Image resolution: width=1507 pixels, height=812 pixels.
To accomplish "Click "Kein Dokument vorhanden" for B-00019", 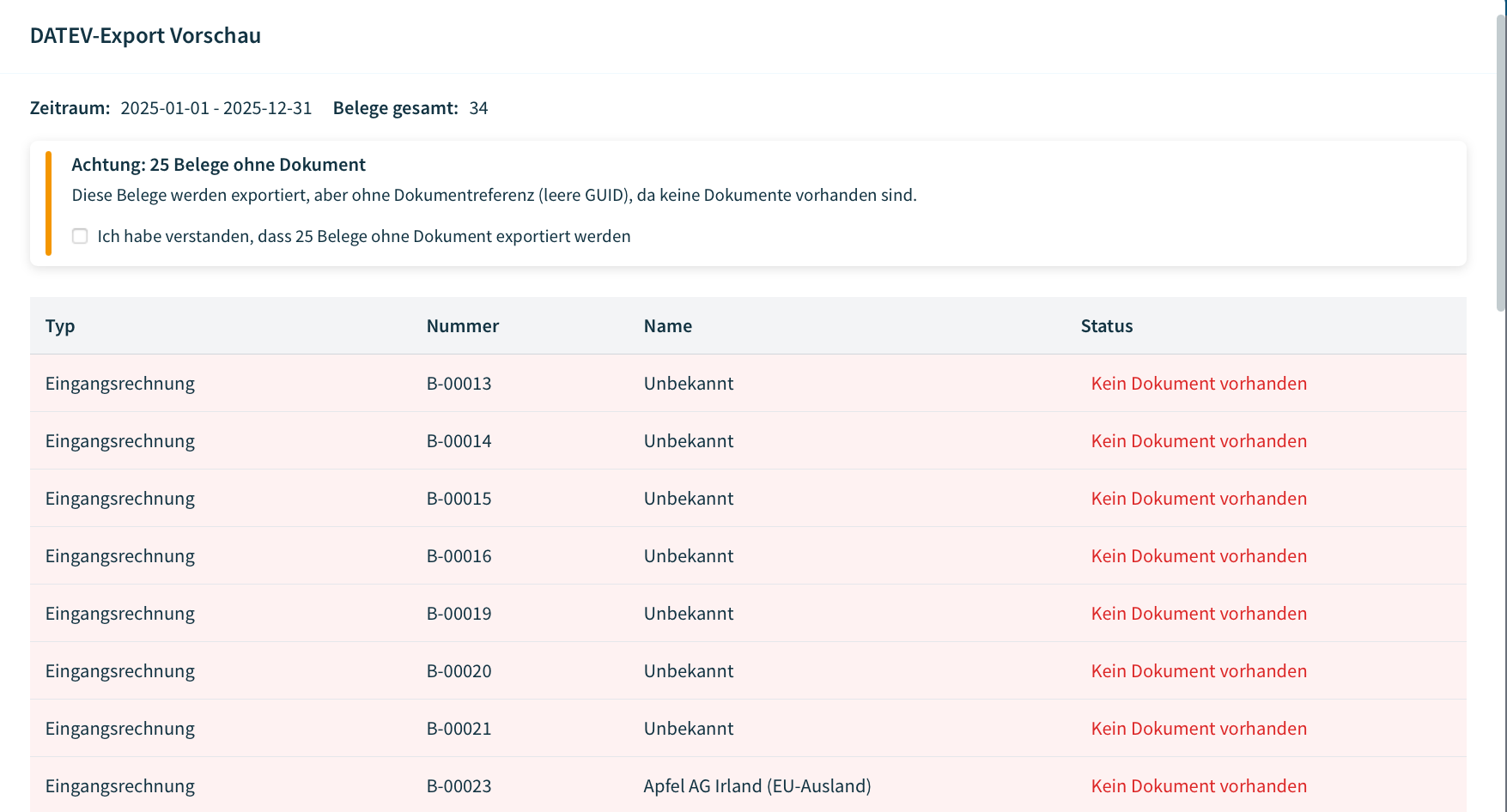I will coord(1199,613).
